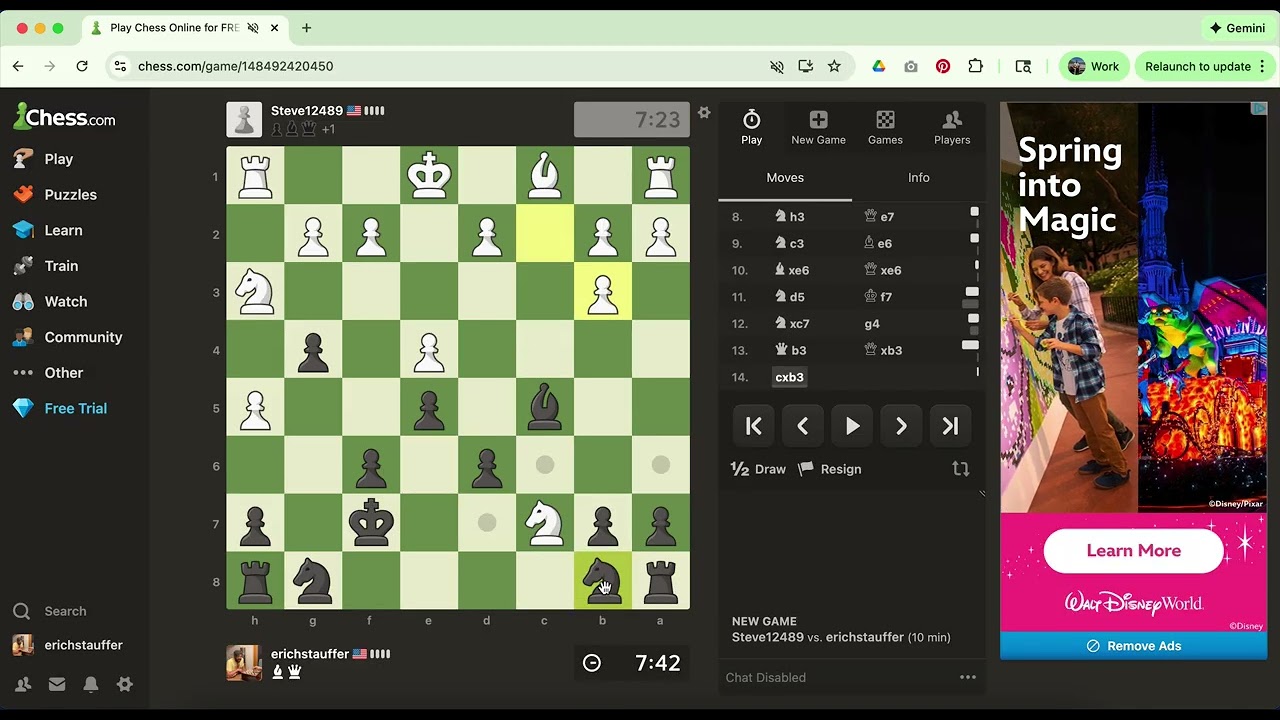The height and width of the screenshot is (720, 1280).
Task: Open Puzzles in the sidebar
Action: click(x=55, y=194)
